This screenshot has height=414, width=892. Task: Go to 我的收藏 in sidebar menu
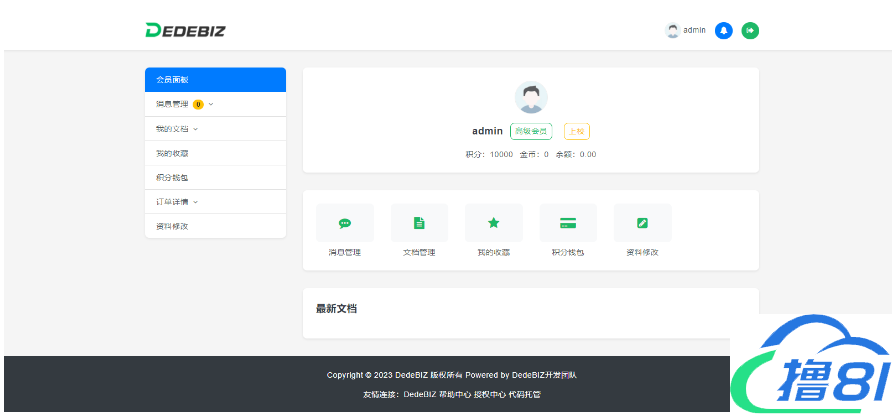click(x=172, y=153)
